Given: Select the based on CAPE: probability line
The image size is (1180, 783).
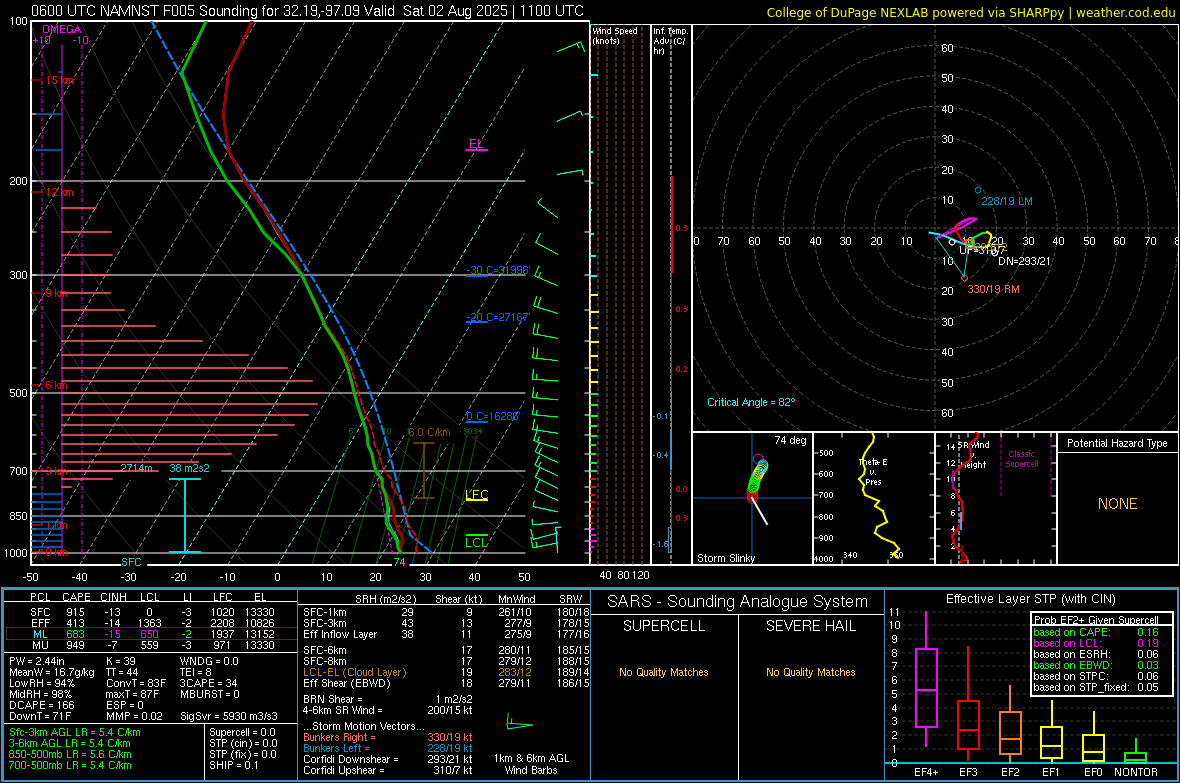Looking at the screenshot, I should click(1096, 632).
